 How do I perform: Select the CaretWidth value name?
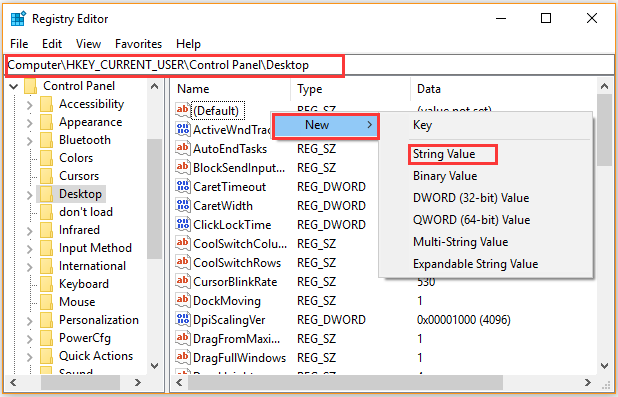point(223,205)
